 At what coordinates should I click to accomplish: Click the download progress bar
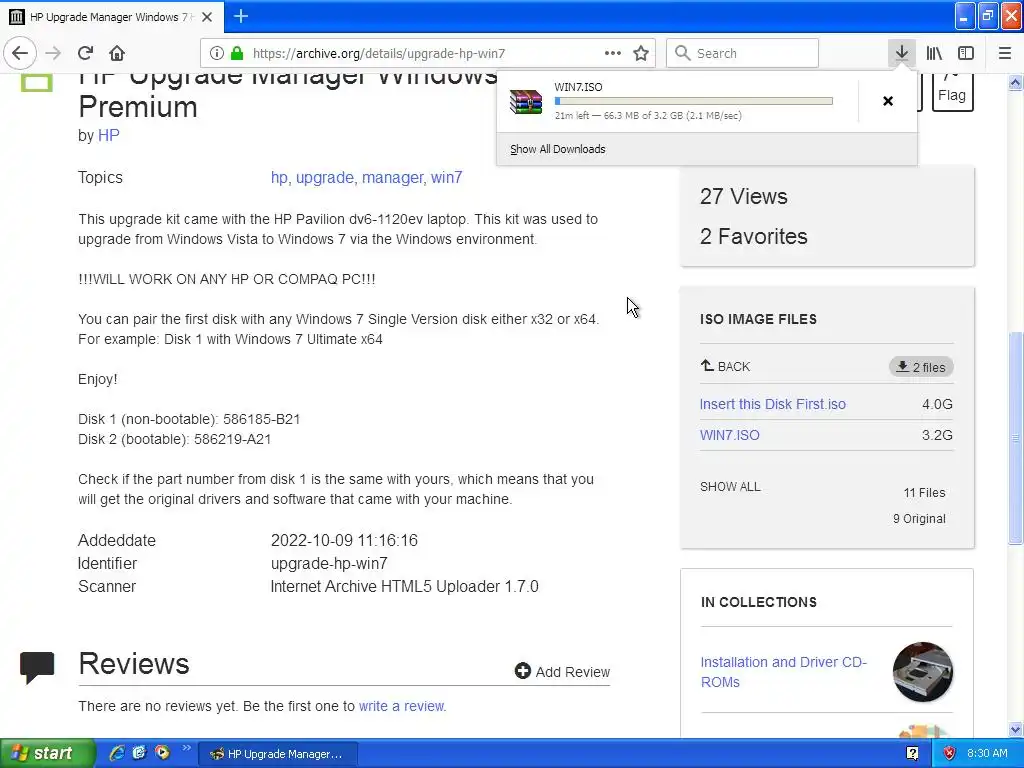point(694,101)
